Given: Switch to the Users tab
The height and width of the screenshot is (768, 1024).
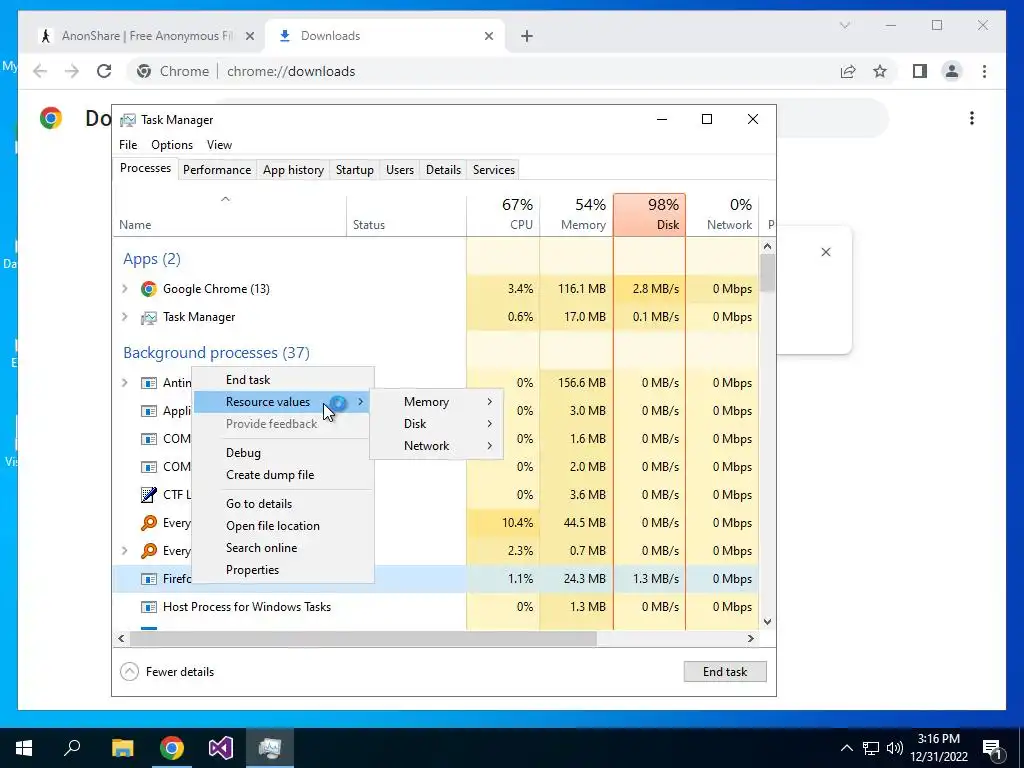Looking at the screenshot, I should point(400,170).
